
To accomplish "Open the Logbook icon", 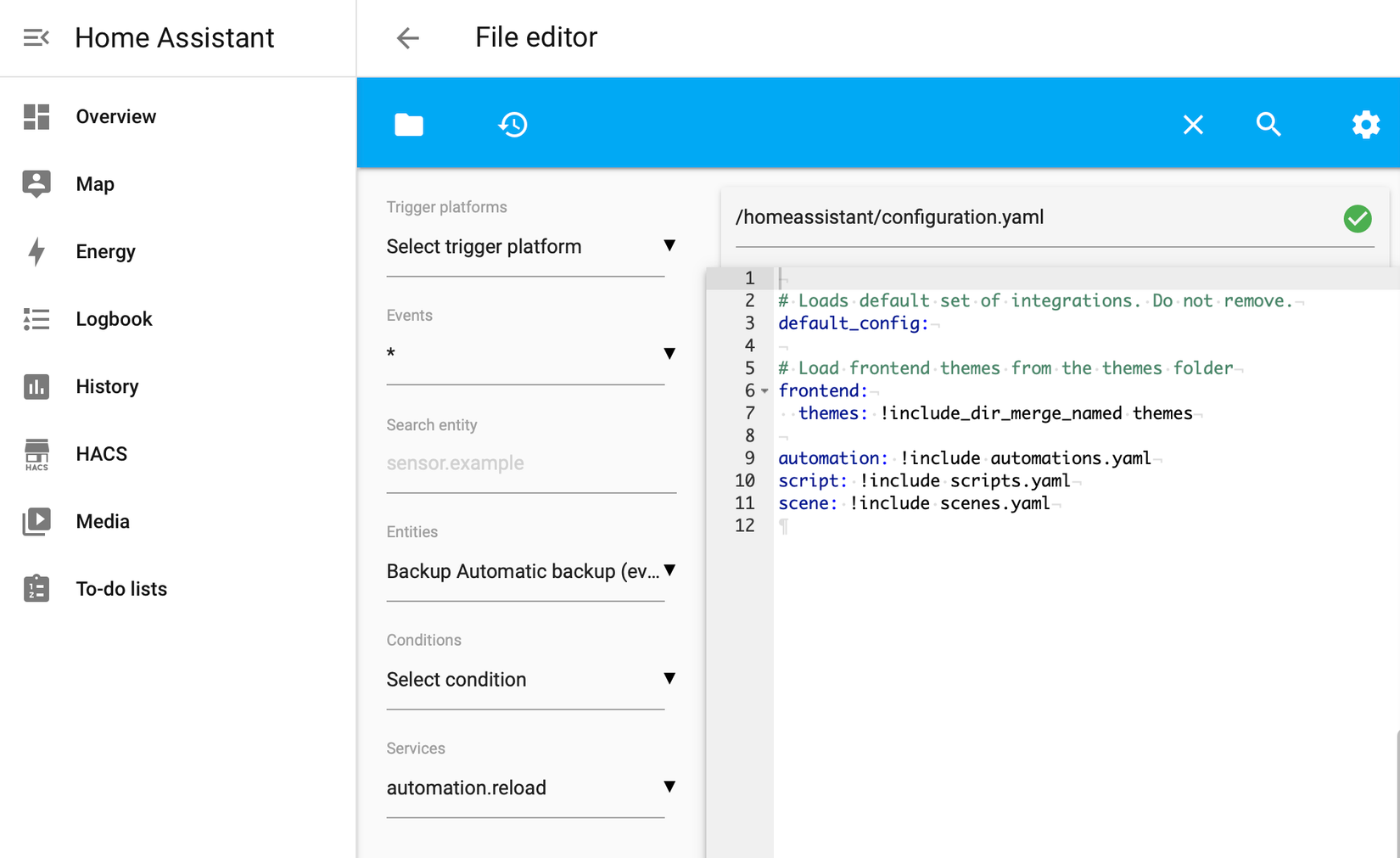I will click(x=36, y=318).
